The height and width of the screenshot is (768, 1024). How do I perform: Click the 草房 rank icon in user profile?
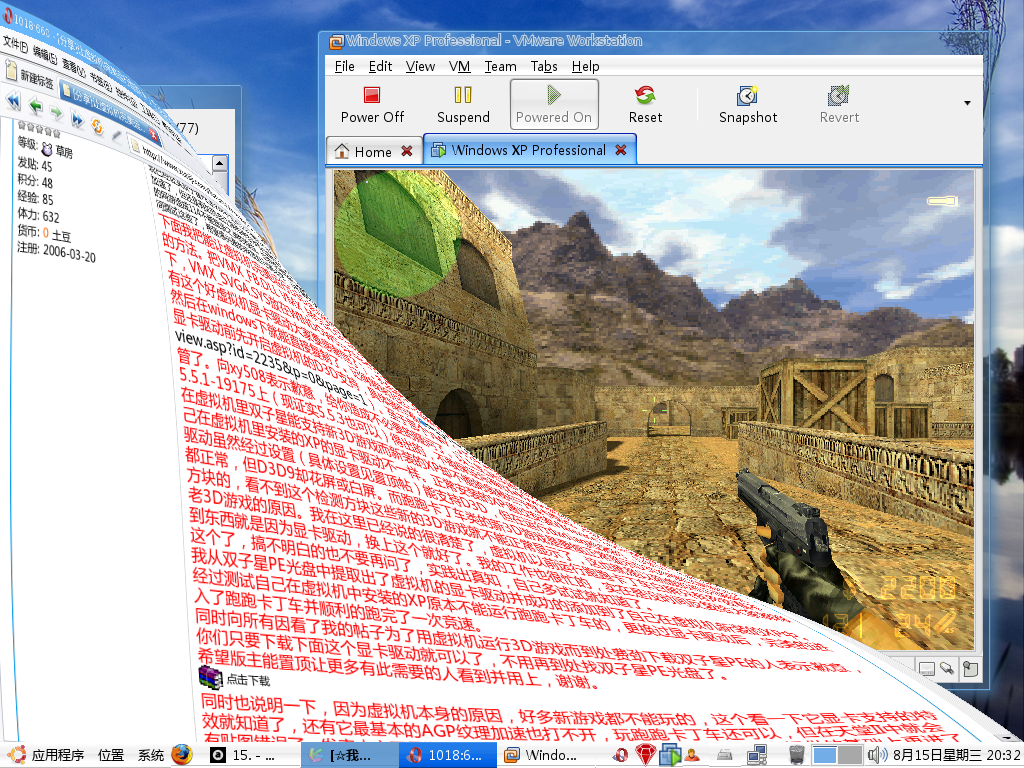tap(47, 149)
